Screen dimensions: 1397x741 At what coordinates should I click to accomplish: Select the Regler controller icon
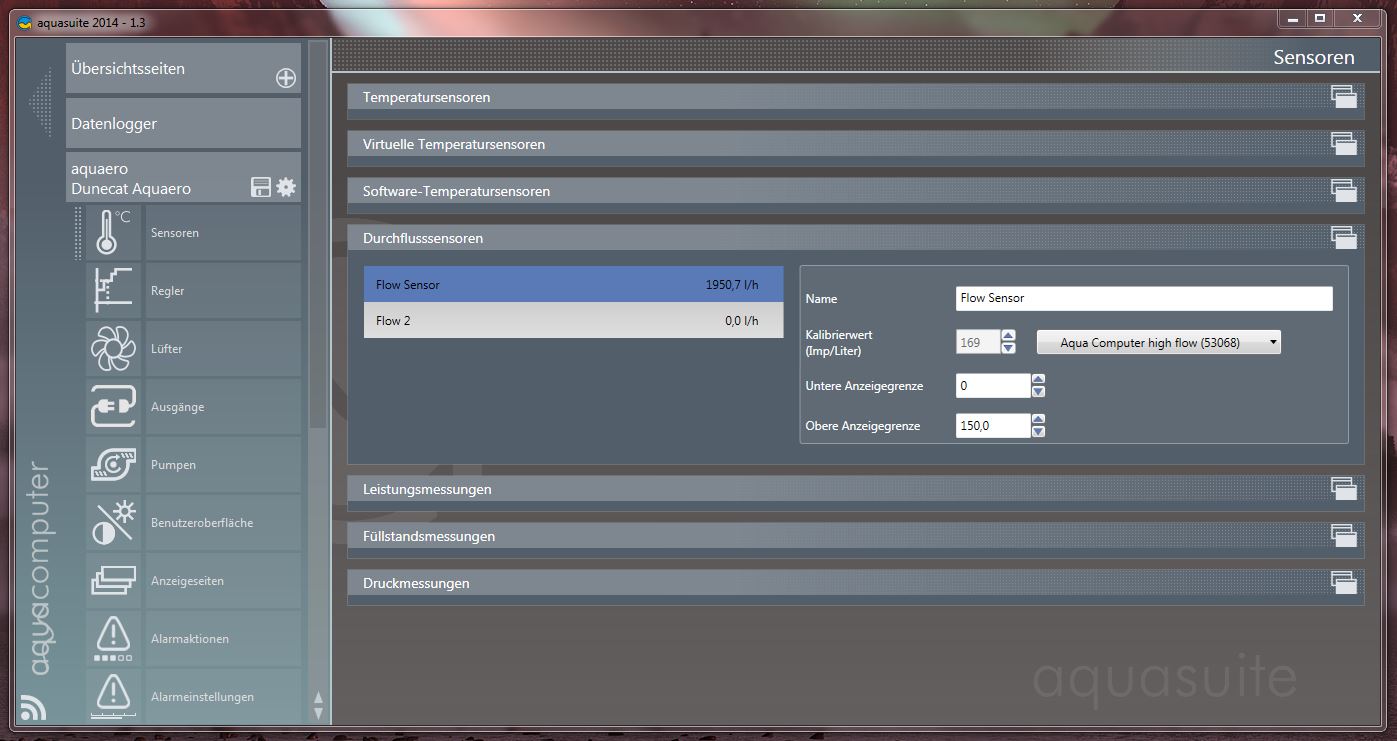[x=114, y=291]
